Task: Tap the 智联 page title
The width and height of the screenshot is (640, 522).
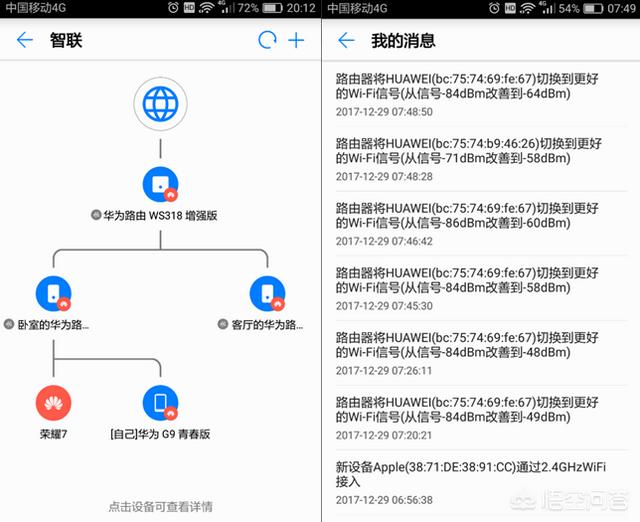Action: [66, 40]
